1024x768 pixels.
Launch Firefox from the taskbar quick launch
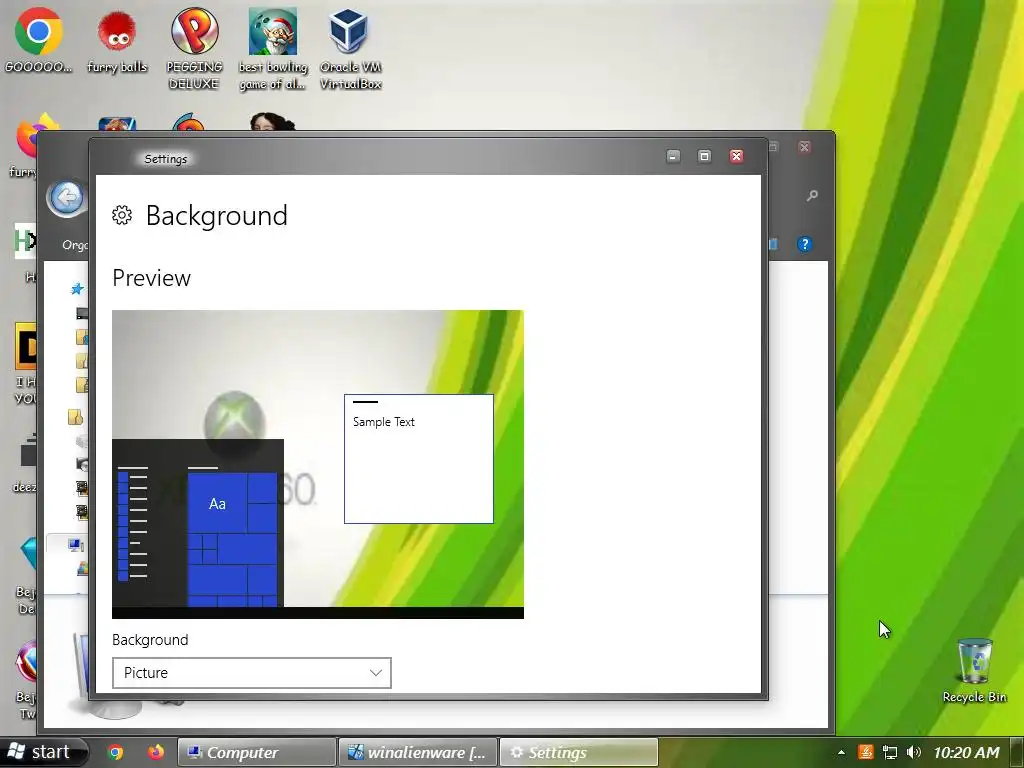[x=155, y=752]
